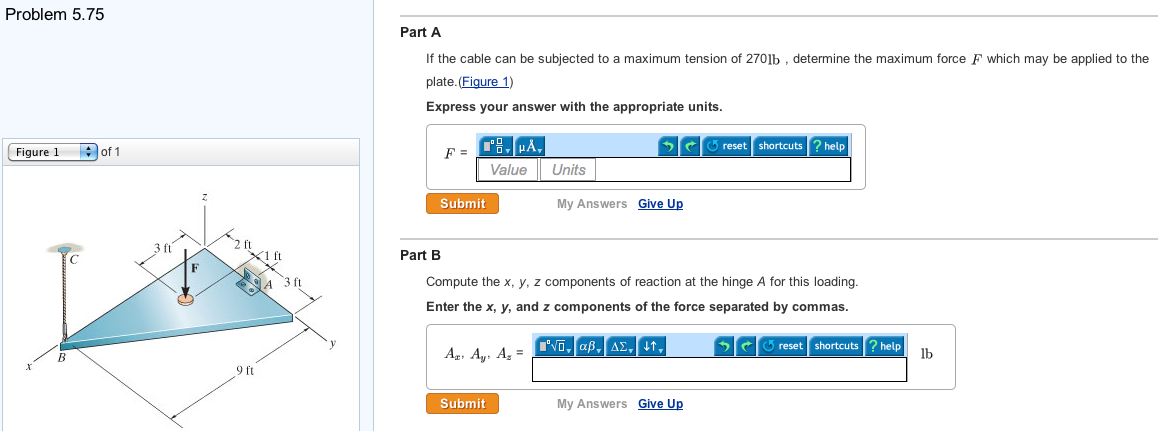Click the undo arrow in Part A toolbar

(x=668, y=146)
